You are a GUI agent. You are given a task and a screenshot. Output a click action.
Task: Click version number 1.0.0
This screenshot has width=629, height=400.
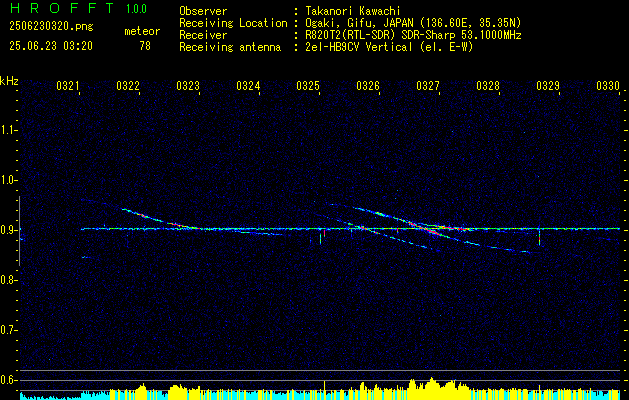click(136, 8)
